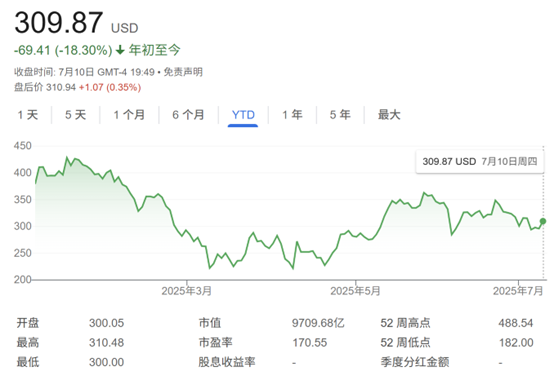Click the 450 y-axis label

(x=23, y=146)
